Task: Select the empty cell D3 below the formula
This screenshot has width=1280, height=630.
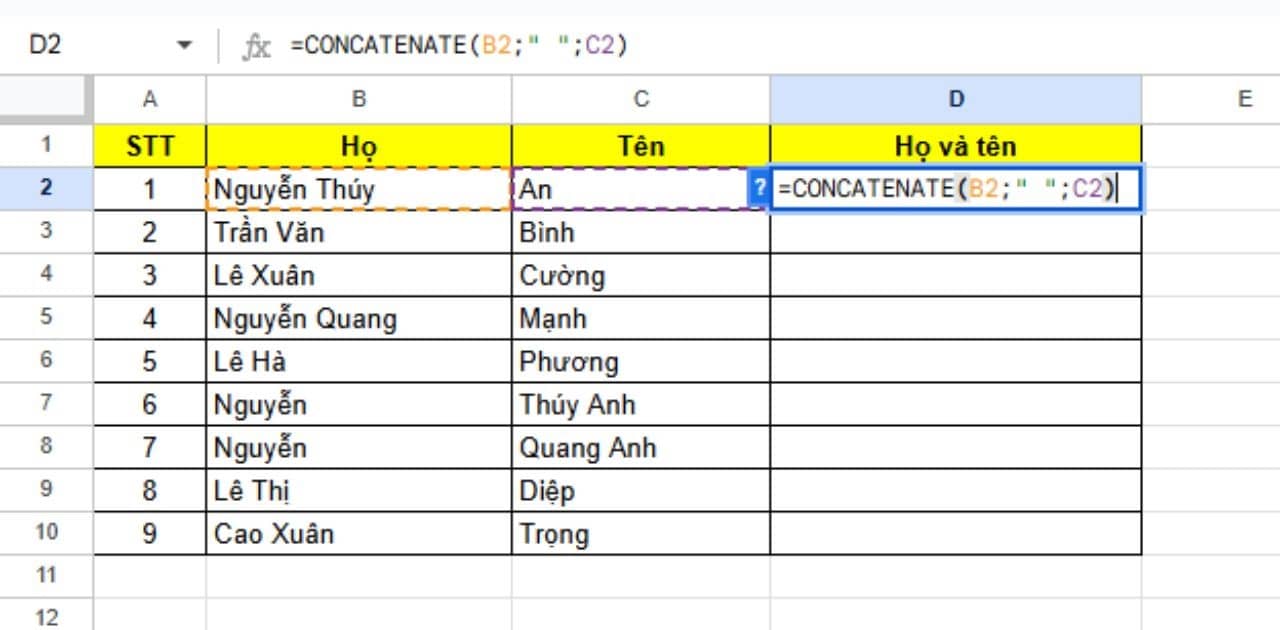Action: pyautogui.click(x=956, y=232)
